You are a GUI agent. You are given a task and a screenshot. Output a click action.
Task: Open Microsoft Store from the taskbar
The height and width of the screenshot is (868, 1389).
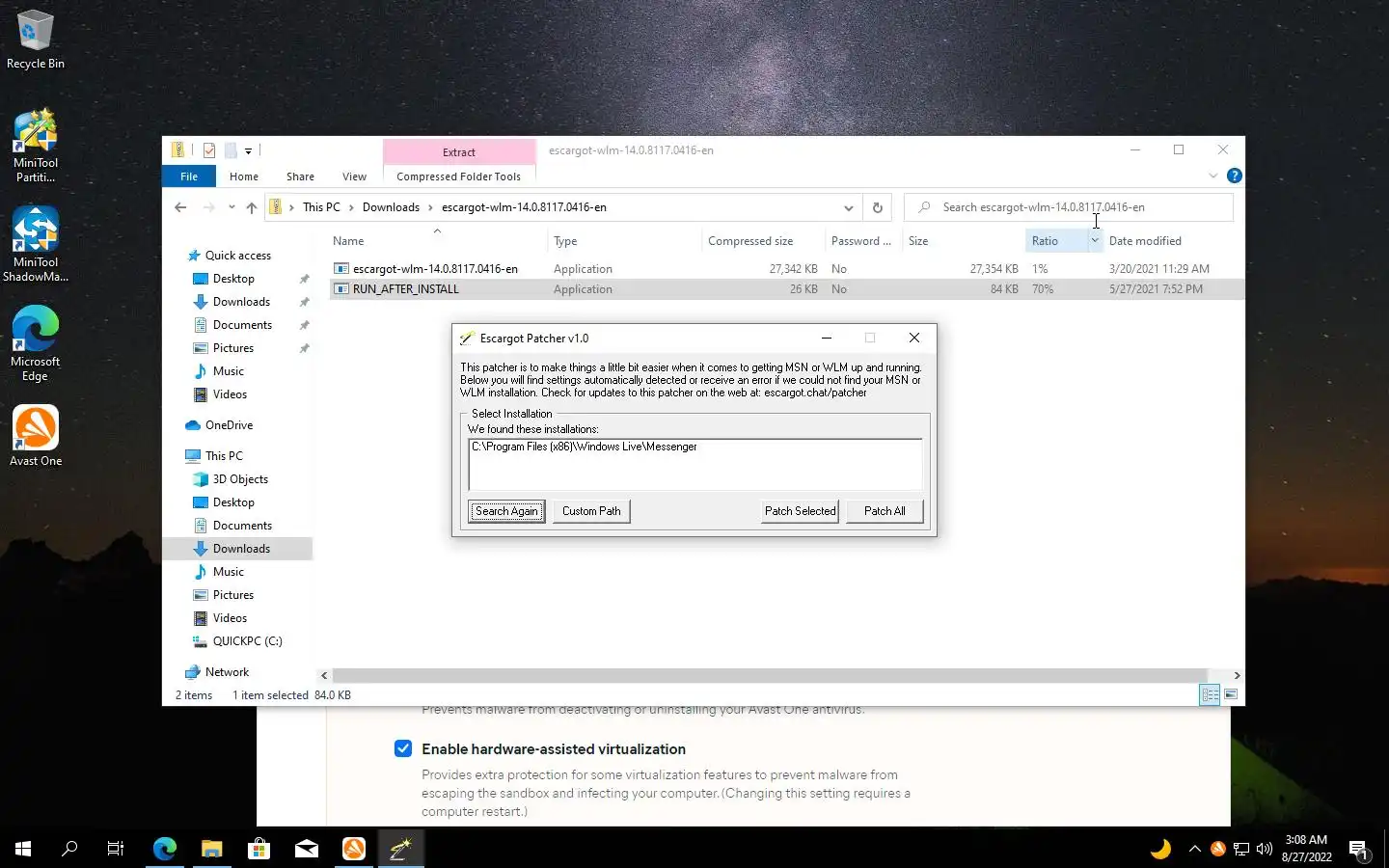pyautogui.click(x=259, y=849)
